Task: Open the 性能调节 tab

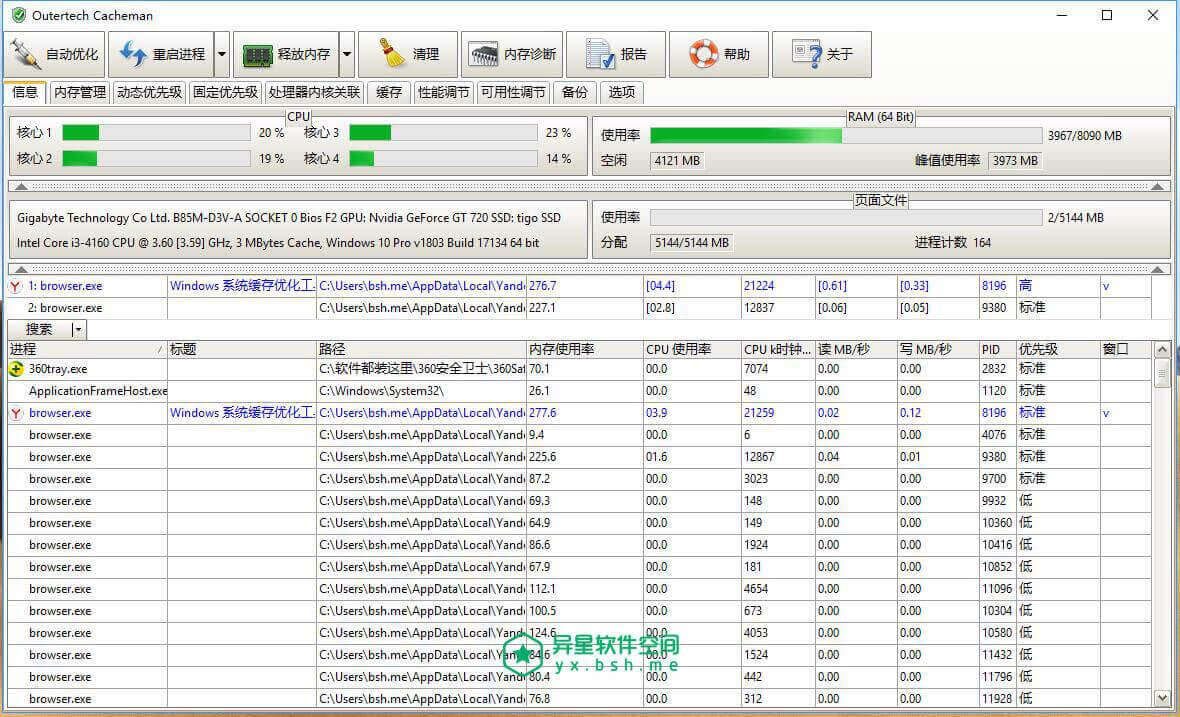Action: pyautogui.click(x=443, y=93)
